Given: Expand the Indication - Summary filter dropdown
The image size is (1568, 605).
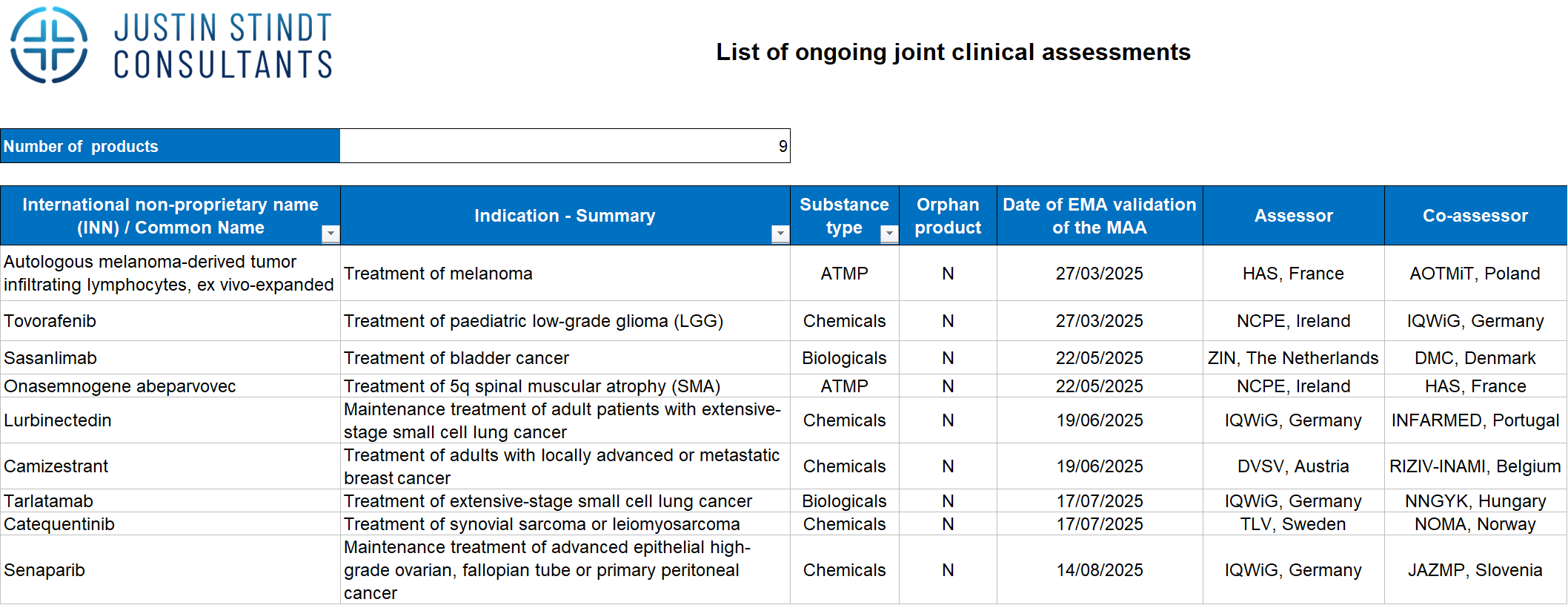Looking at the screenshot, I should (x=780, y=234).
